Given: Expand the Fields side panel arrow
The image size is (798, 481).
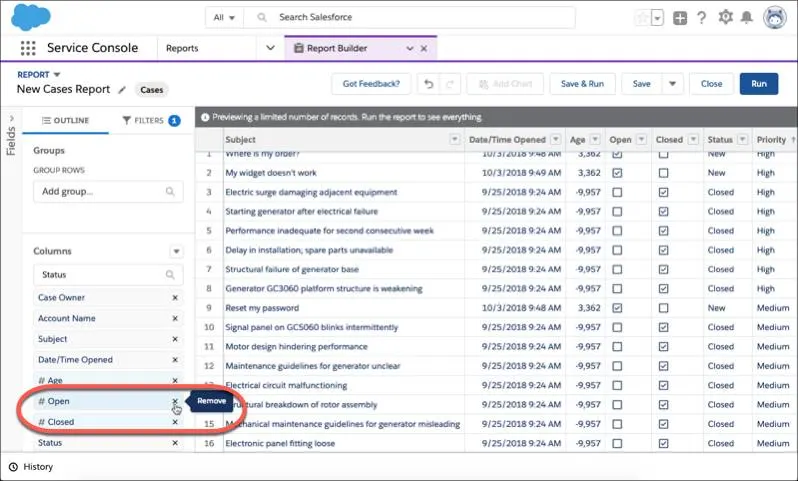Looking at the screenshot, I should [11, 119].
